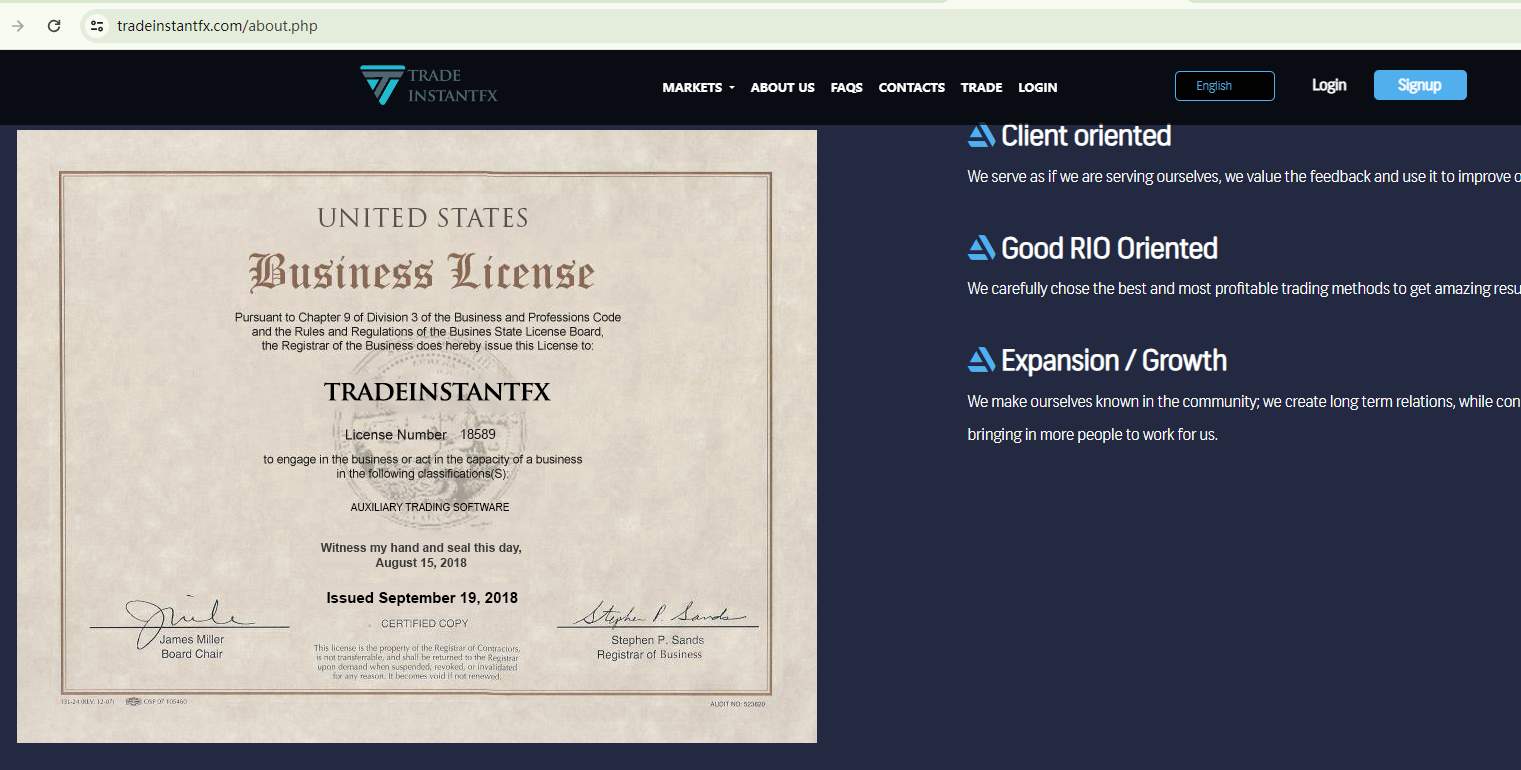The height and width of the screenshot is (770, 1521).
Task: Click the TRADEINSTANTFX name on the license
Action: 437,392
